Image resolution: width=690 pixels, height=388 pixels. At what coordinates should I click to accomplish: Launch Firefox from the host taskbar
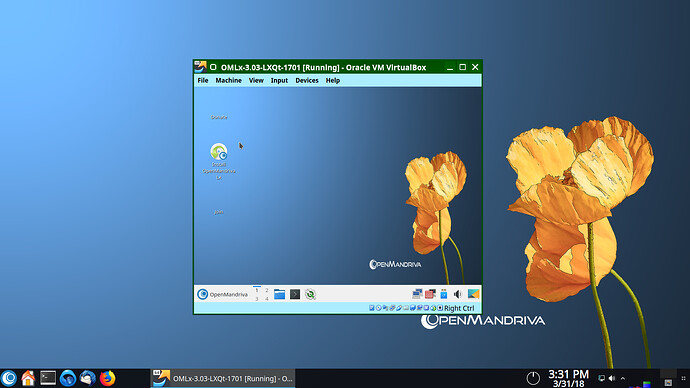pos(107,378)
